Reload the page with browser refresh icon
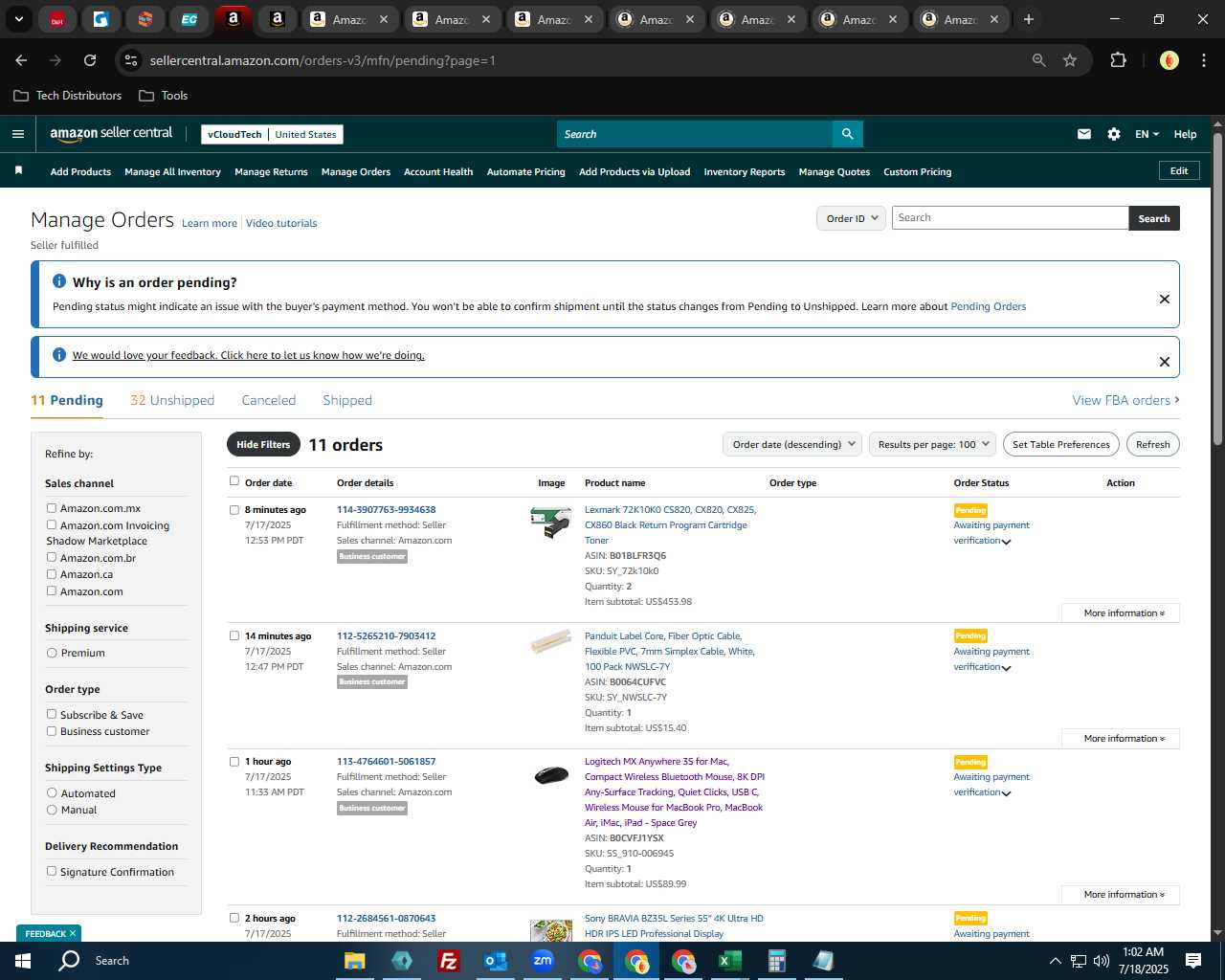Image resolution: width=1225 pixels, height=980 pixels. (x=90, y=60)
